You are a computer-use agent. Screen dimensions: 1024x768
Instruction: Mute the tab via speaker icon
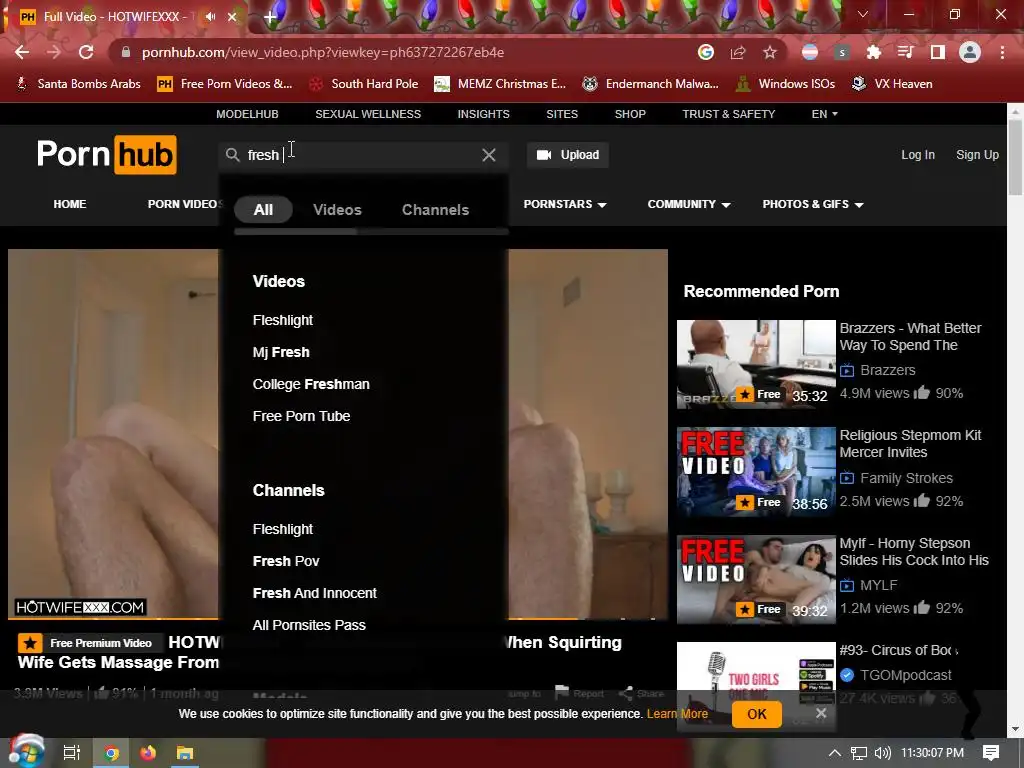click(x=210, y=16)
